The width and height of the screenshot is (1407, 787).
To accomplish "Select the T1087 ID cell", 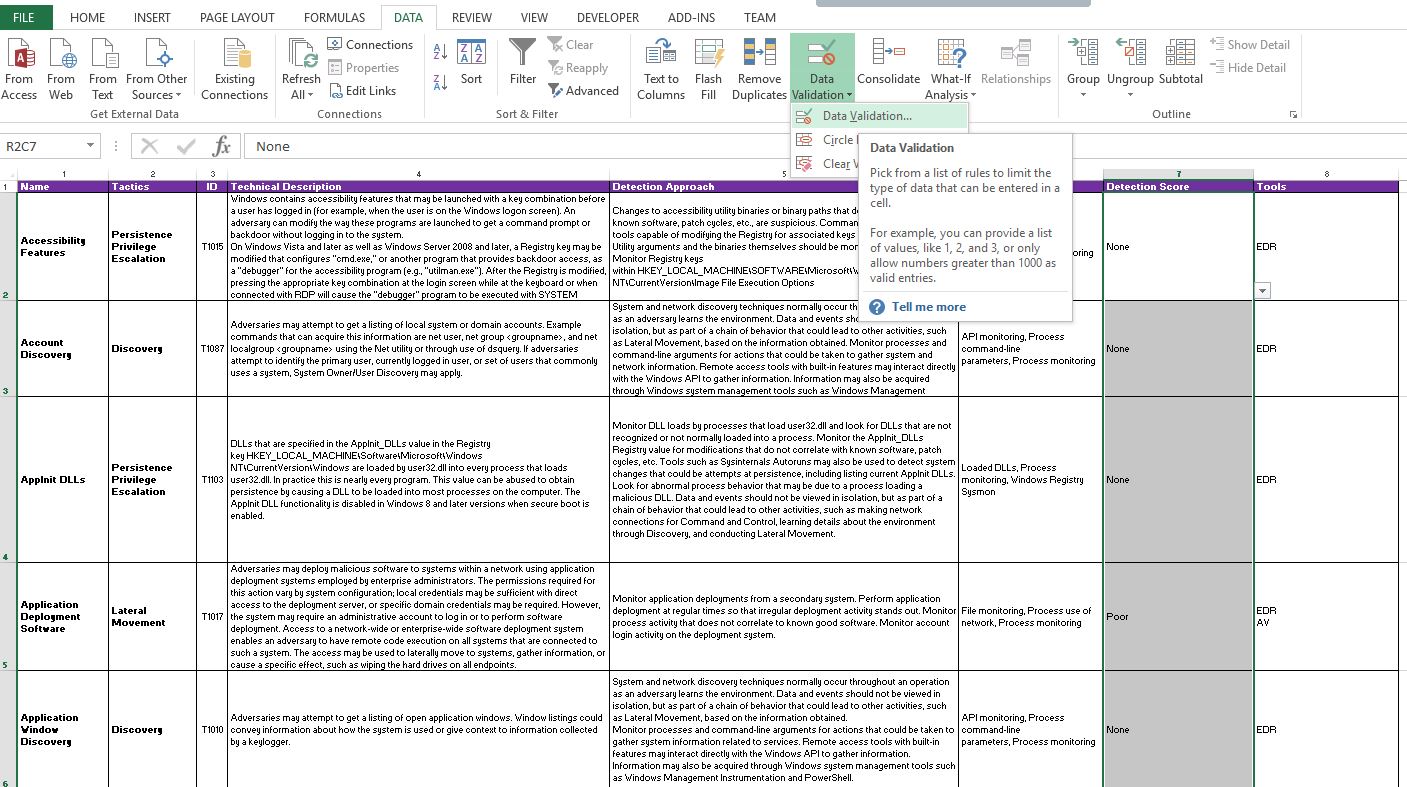I will (x=212, y=349).
